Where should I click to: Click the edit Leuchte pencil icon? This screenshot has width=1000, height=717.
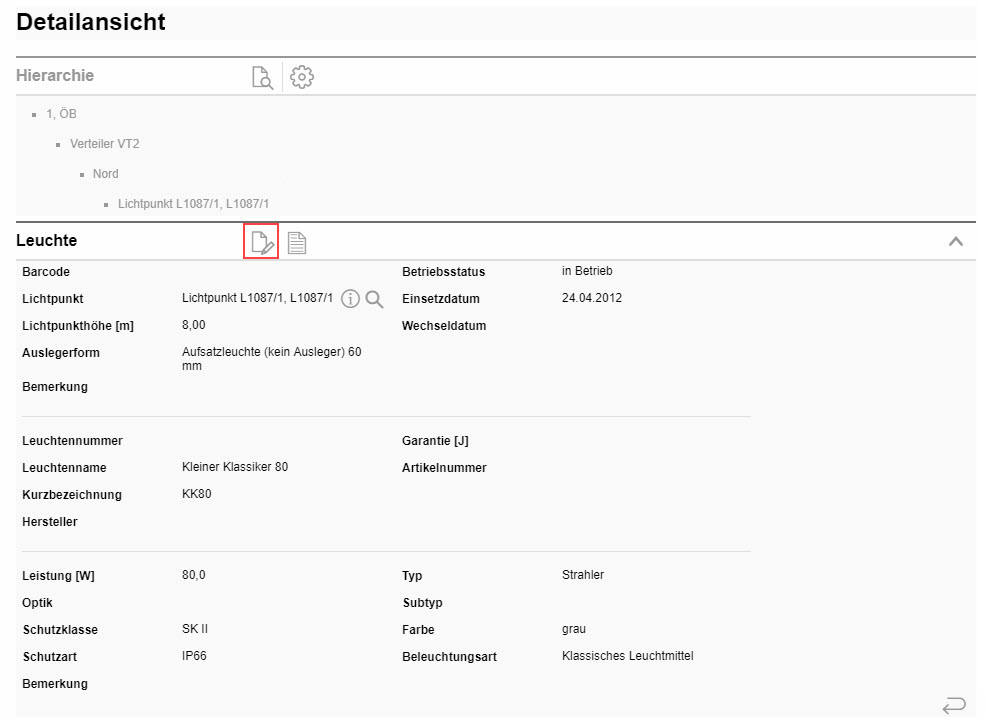(261, 242)
